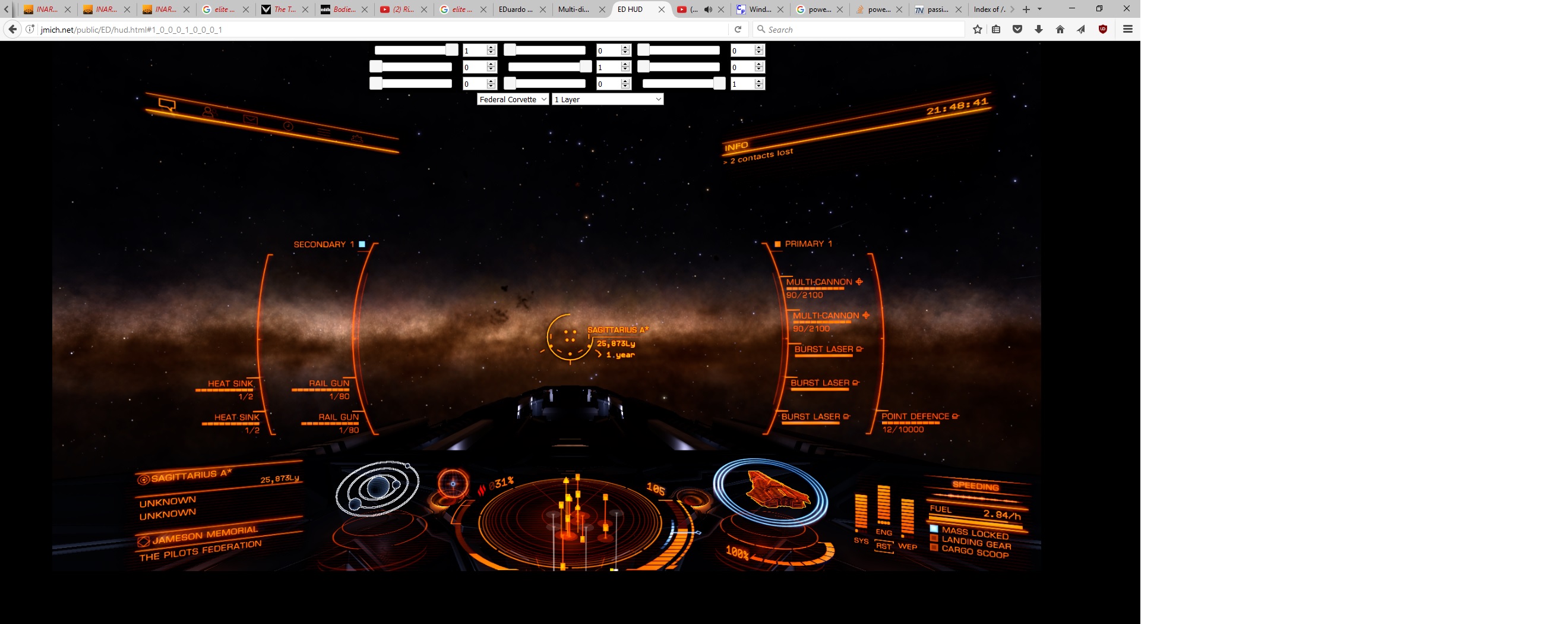The width and height of the screenshot is (1568, 624).
Task: Go back using the browser back arrow
Action: 12,29
